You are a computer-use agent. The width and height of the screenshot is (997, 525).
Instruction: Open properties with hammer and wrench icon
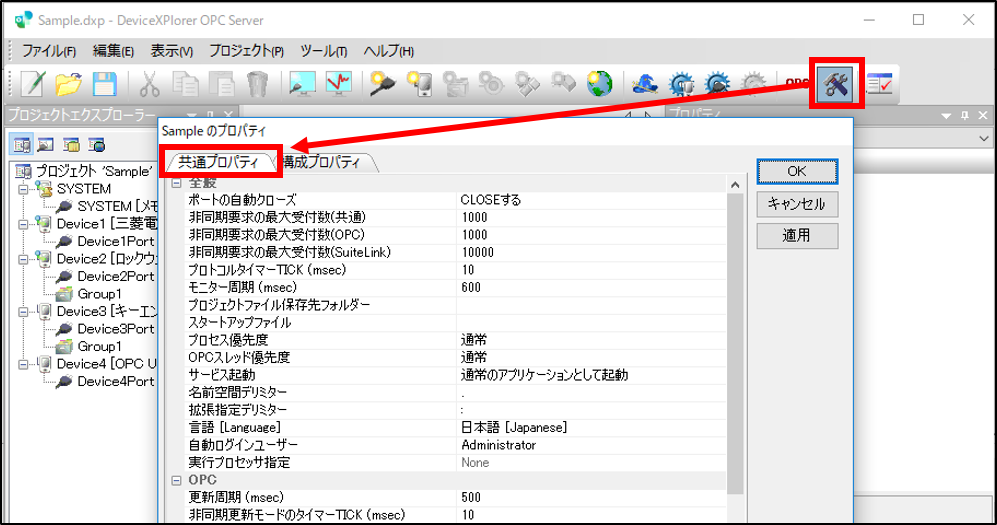833,85
